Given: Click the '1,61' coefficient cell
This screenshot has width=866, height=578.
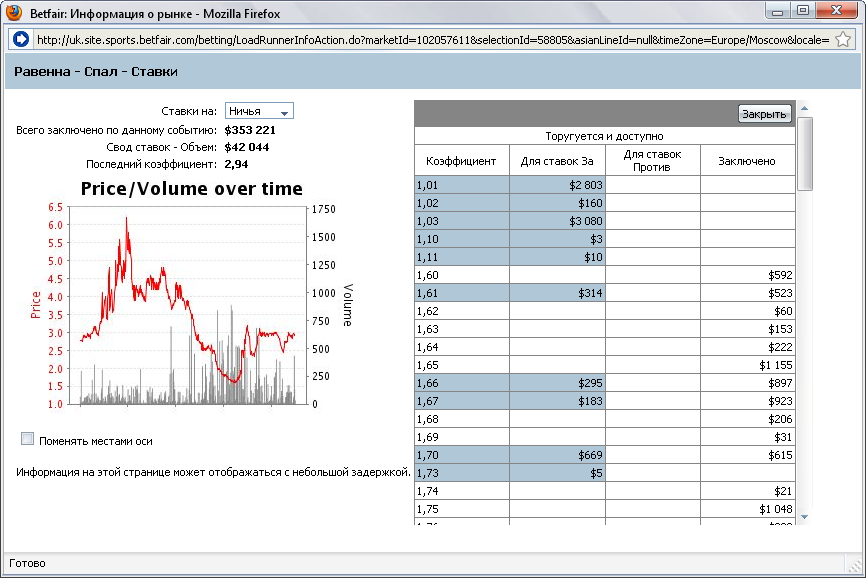Looking at the screenshot, I should [x=462, y=293].
